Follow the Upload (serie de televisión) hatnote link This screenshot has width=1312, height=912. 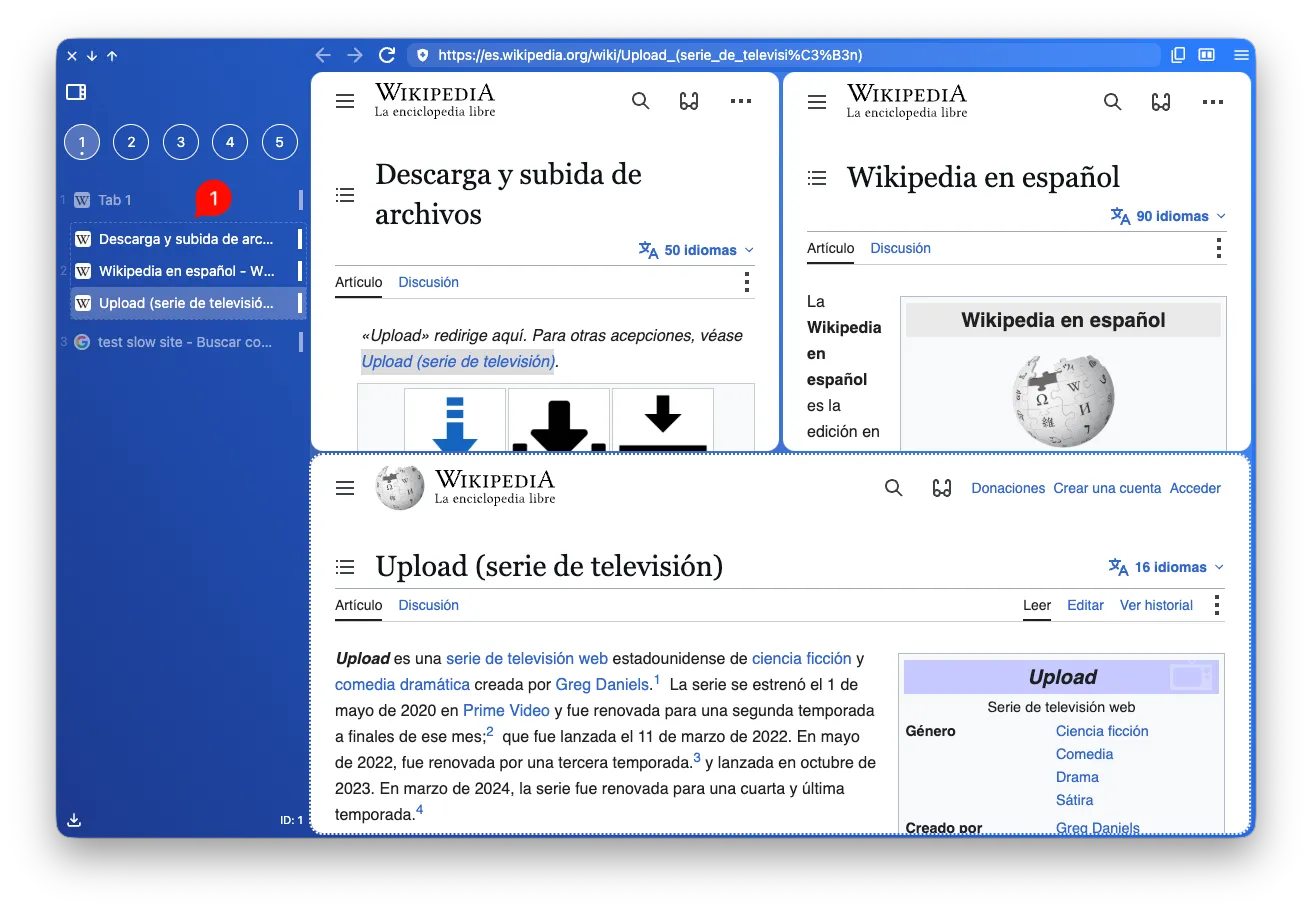click(458, 361)
